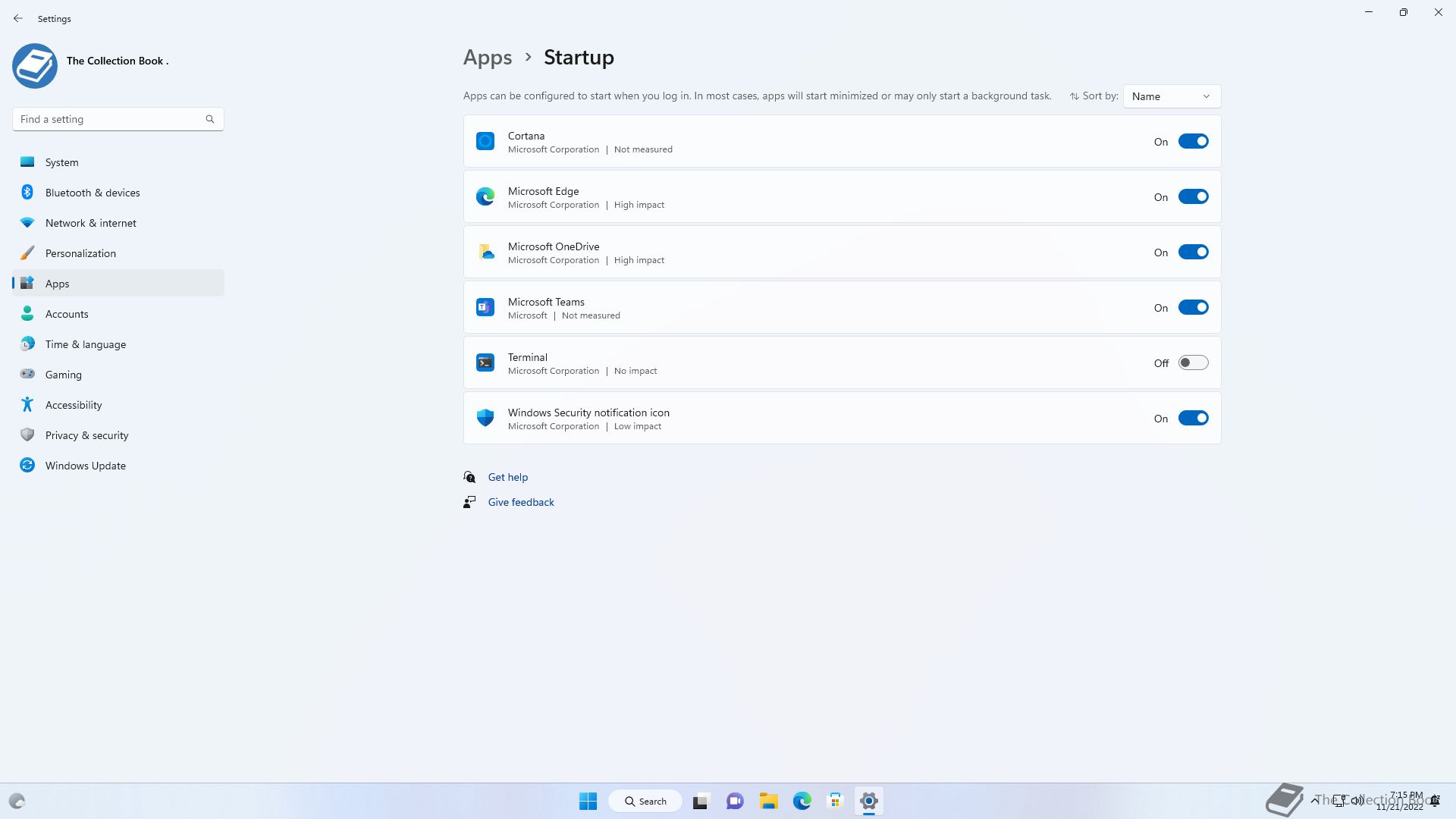Click the Microsoft OneDrive row text
Screen dimensions: 1456x819
554,246
